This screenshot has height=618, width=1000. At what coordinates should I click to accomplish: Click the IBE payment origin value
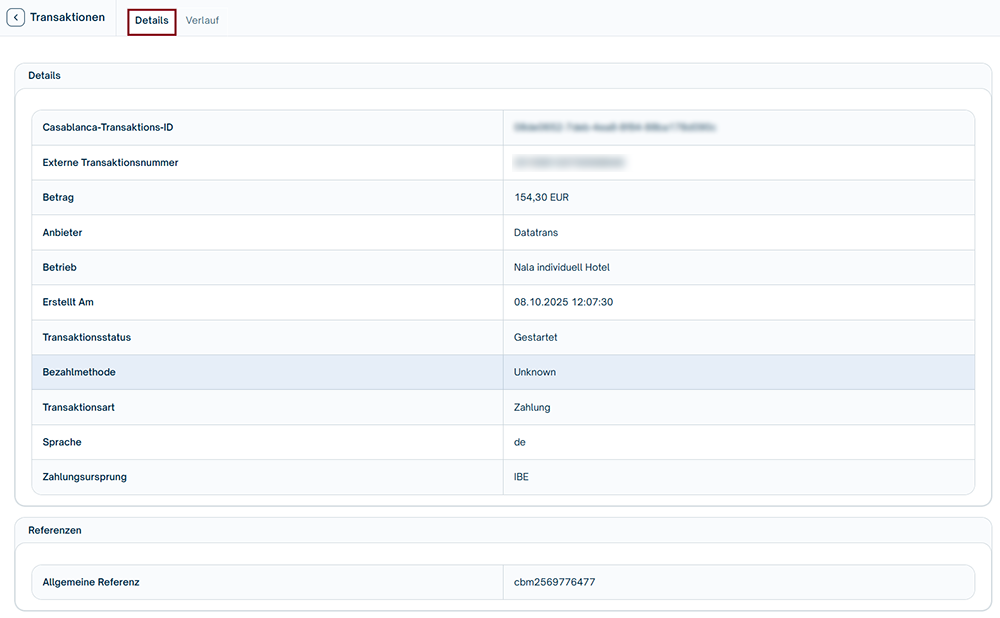(x=521, y=478)
